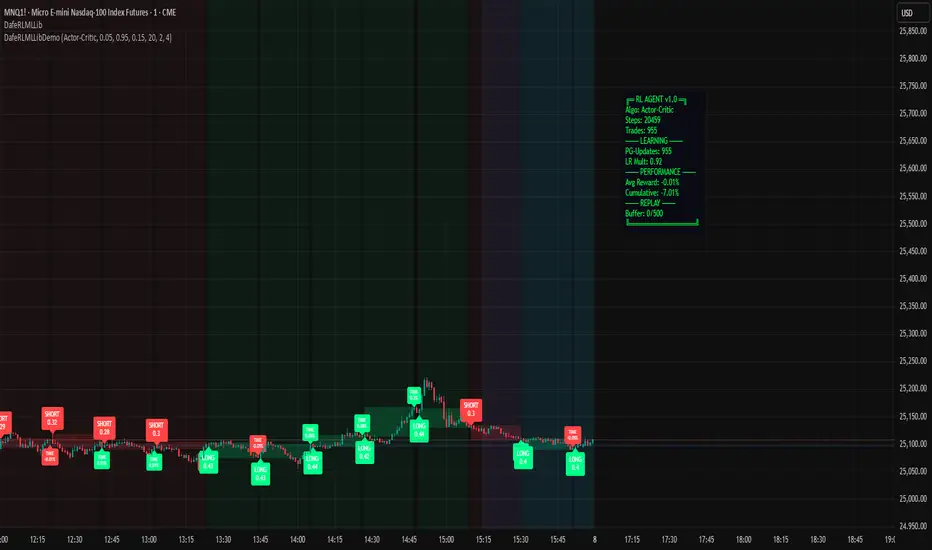This screenshot has height=550, width=932.
Task: Click the 14:45 time axis label
Action: click(x=410, y=540)
